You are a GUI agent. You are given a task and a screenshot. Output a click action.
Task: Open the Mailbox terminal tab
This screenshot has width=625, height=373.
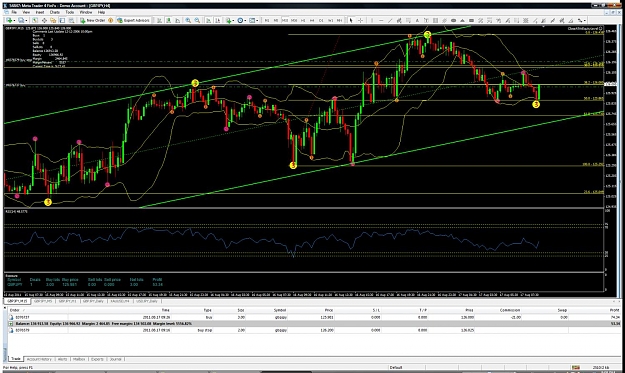[79, 359]
